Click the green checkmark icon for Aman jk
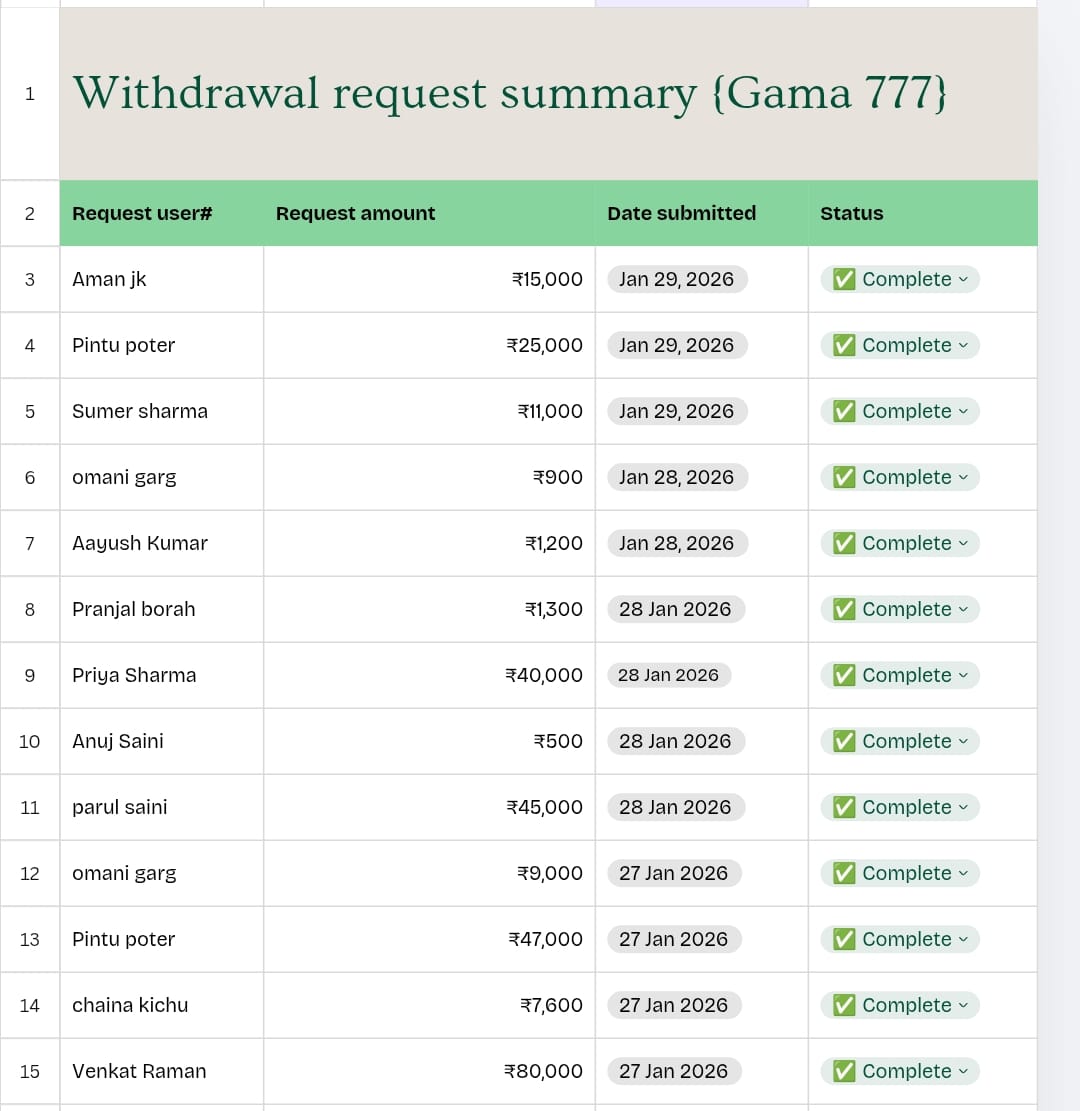The width and height of the screenshot is (1080, 1111). [x=844, y=280]
